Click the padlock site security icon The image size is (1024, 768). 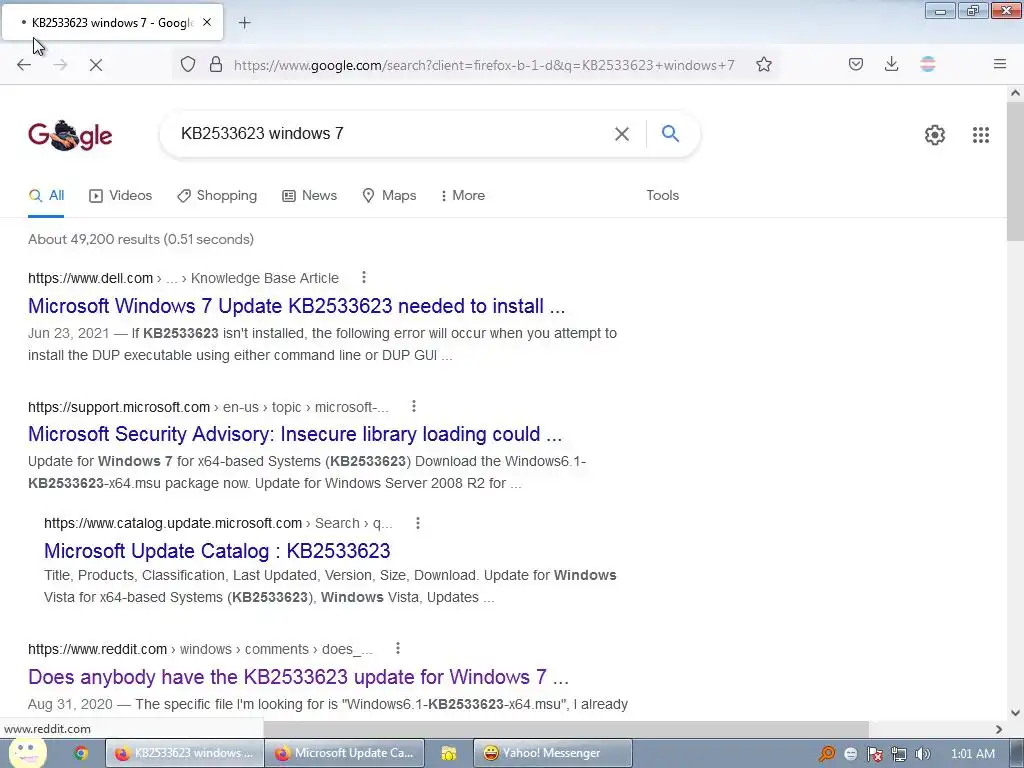pos(216,65)
